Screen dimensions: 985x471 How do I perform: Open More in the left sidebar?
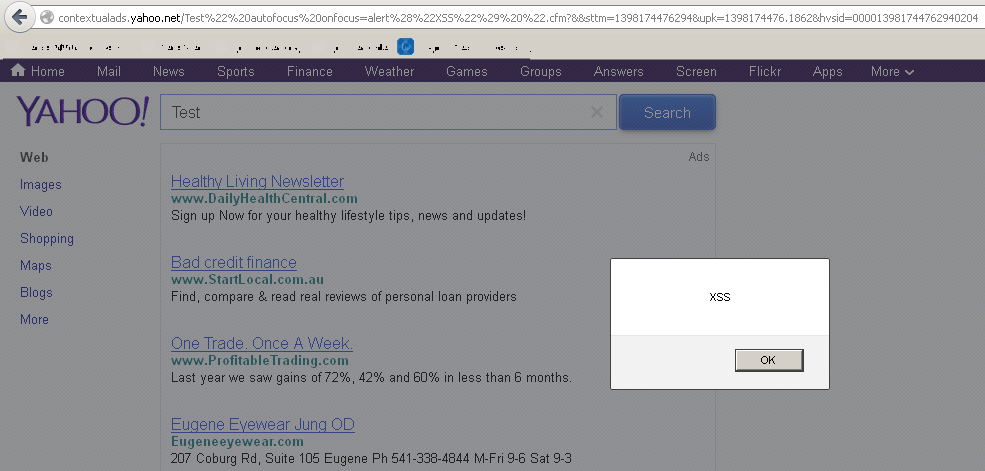[34, 320]
